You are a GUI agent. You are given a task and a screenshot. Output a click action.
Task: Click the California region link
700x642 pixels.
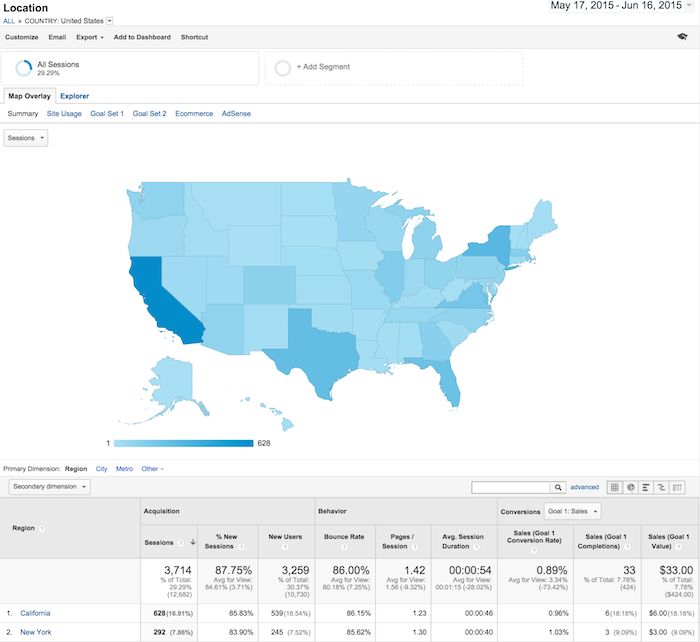point(35,613)
